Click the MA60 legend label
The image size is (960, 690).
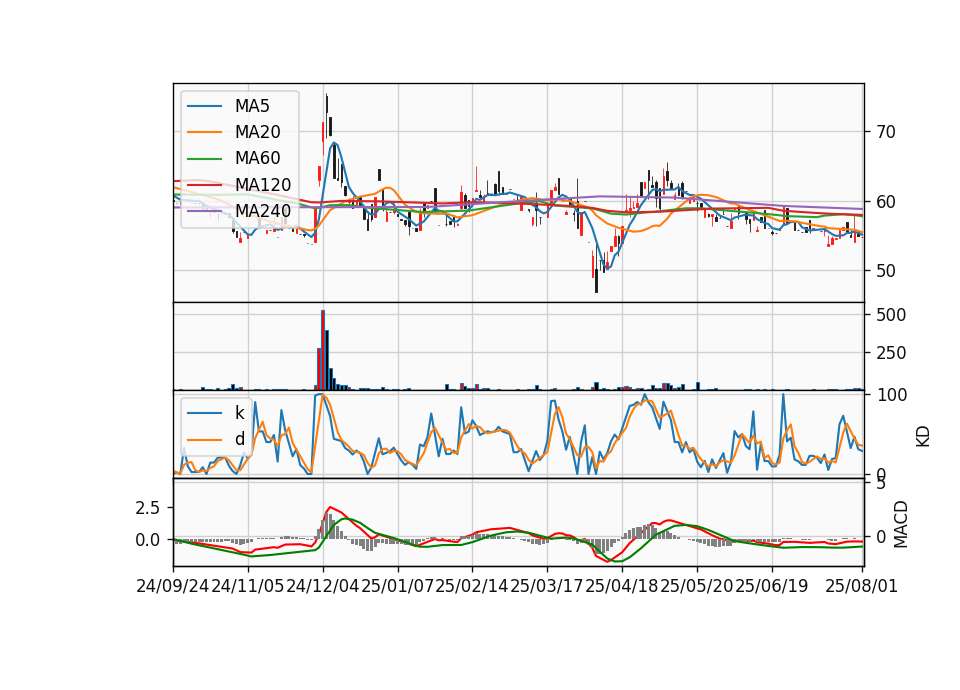[257, 159]
